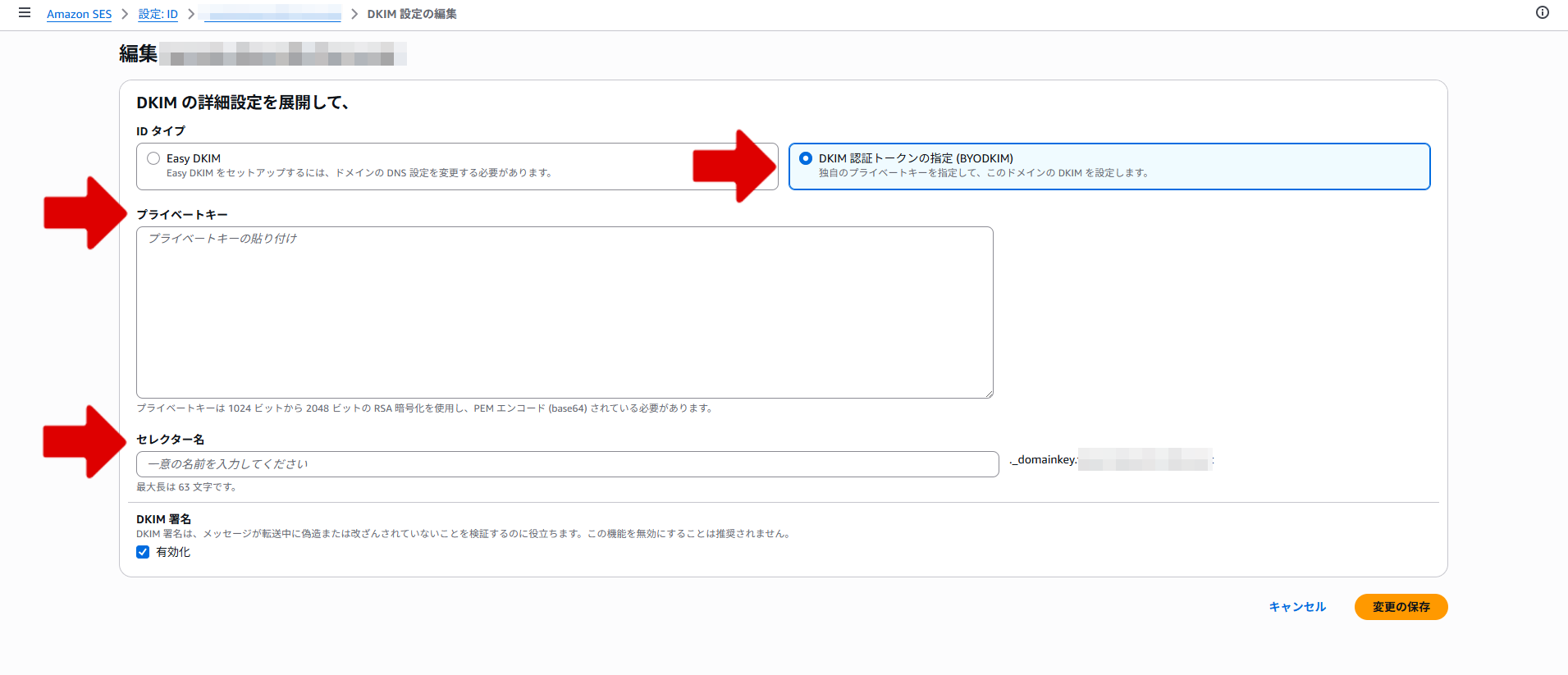Click the DKIM 設定の編集 breadcrumb item

(412, 14)
